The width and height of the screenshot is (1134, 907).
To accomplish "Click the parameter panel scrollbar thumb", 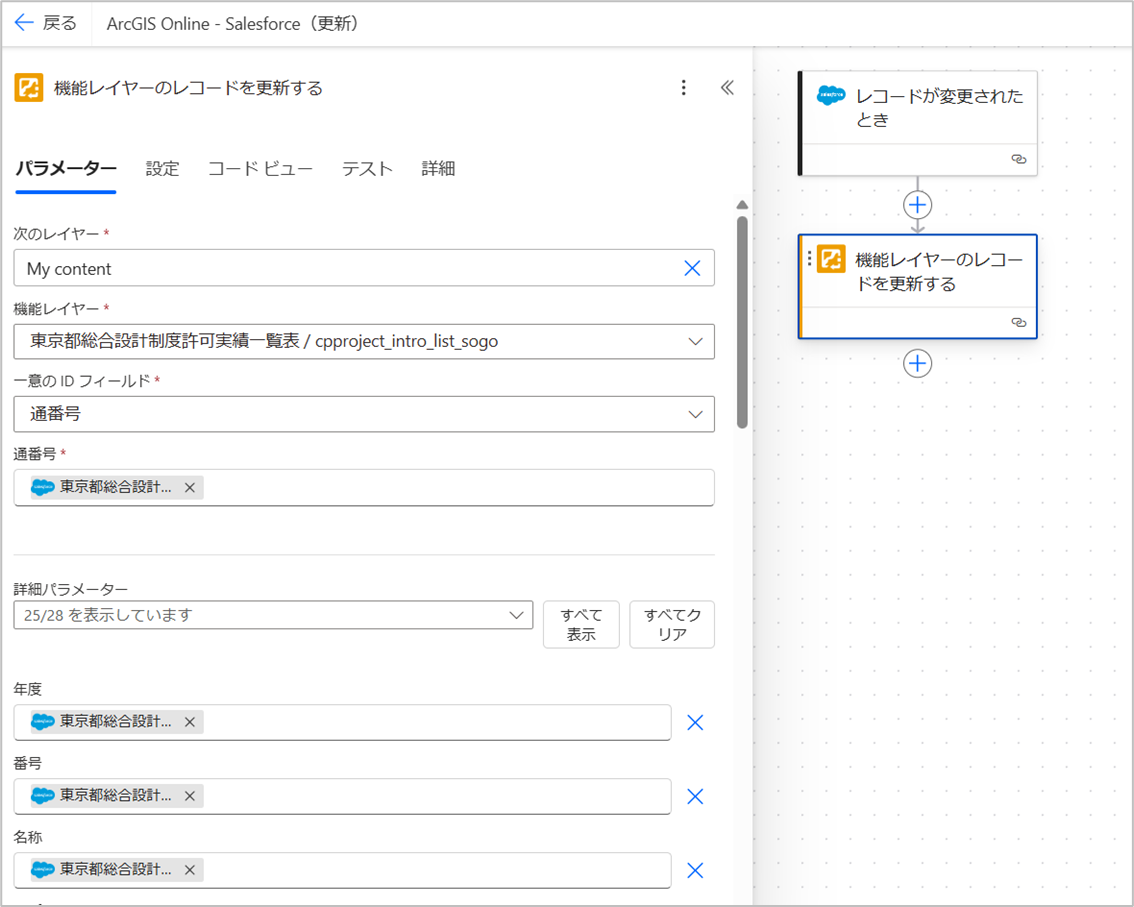I will coord(742,322).
